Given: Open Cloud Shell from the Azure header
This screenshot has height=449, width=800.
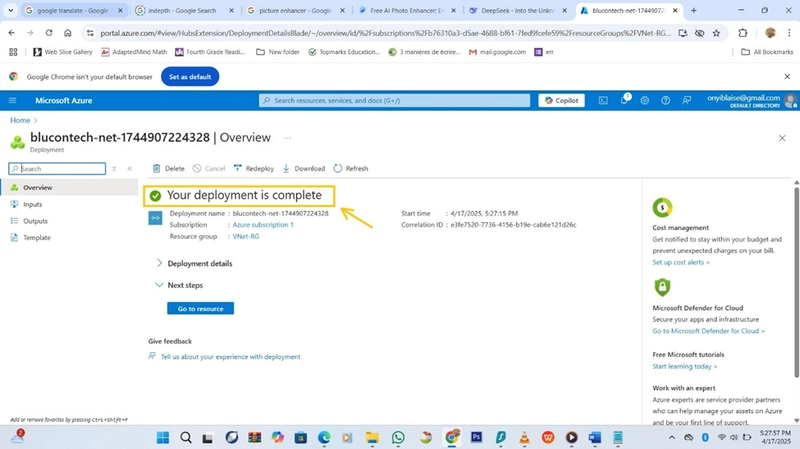Looking at the screenshot, I should click(x=603, y=101).
